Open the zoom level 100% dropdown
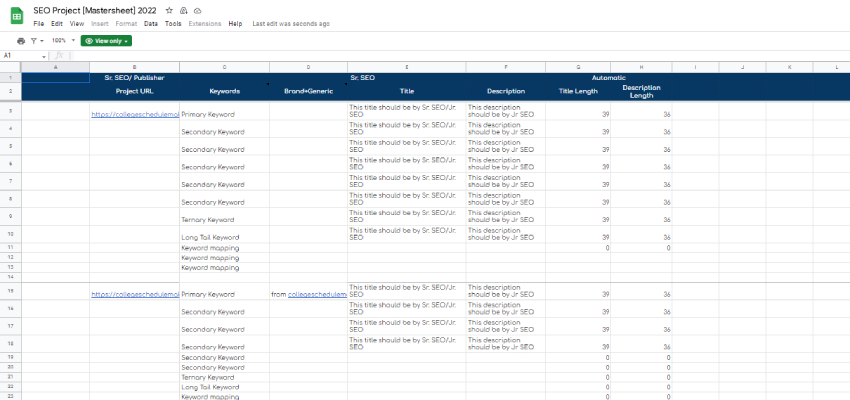This screenshot has height=400, width=850. point(61,41)
